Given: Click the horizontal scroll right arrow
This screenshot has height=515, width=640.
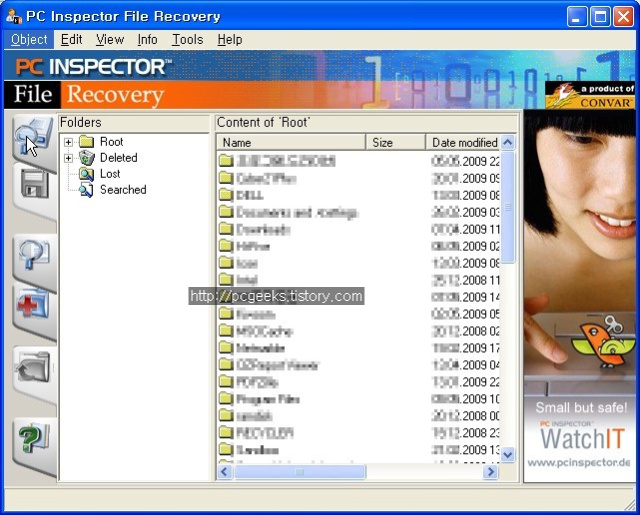Looking at the screenshot, I should click(490, 472).
